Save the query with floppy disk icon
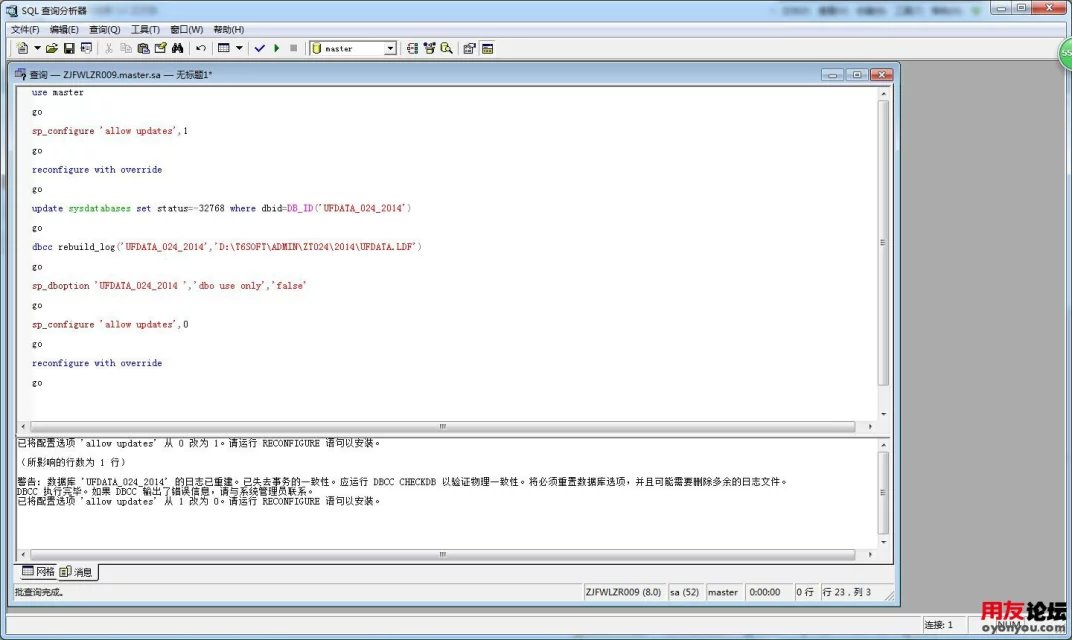 tap(69, 48)
